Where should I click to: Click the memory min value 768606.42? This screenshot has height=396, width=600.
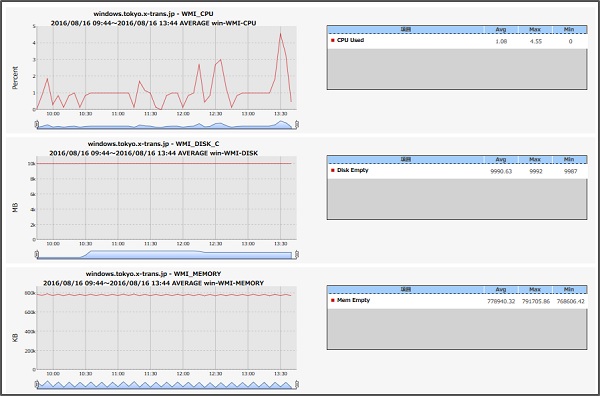point(570,302)
